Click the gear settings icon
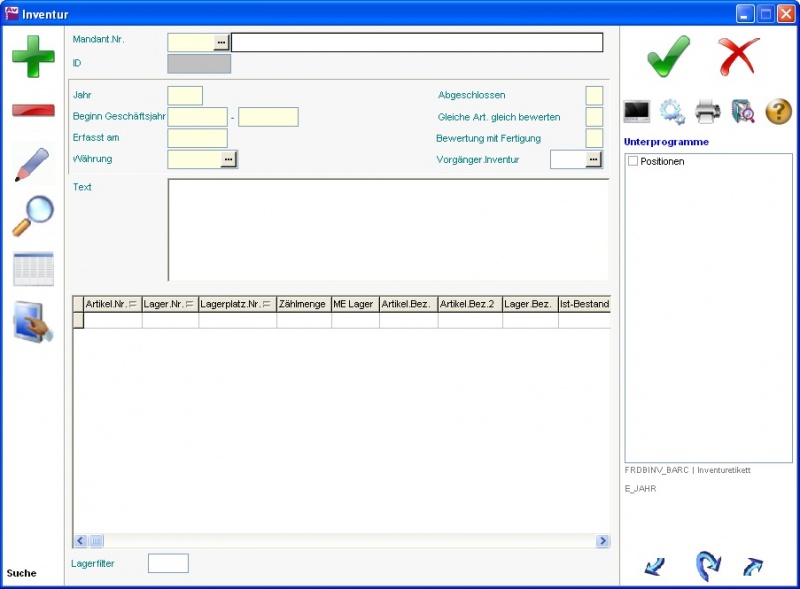 pos(672,112)
